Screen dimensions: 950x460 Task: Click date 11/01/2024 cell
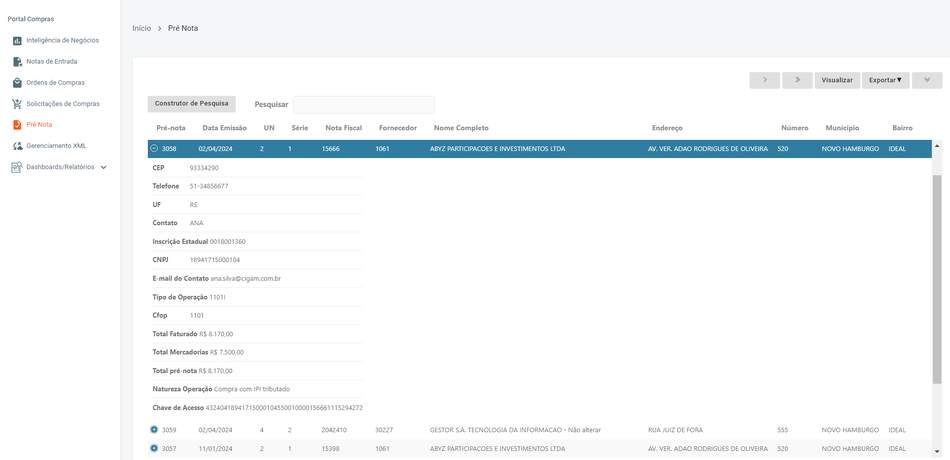tap(214, 448)
